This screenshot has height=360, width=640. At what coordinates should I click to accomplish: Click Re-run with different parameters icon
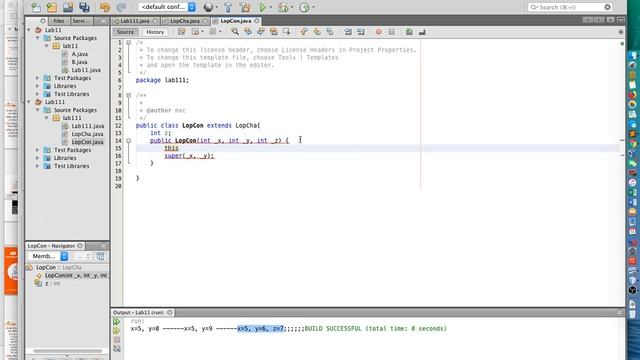pyautogui.click(x=117, y=331)
